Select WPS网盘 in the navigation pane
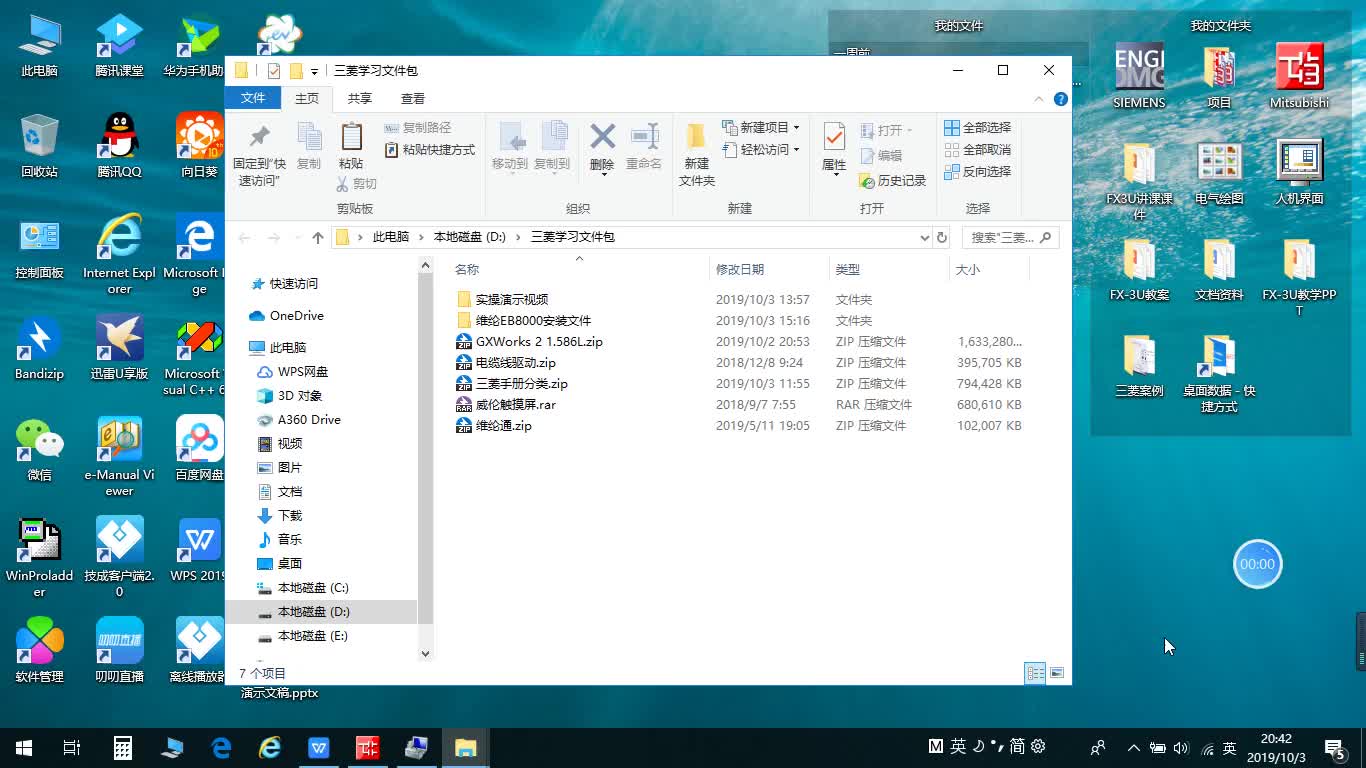This screenshot has width=1366, height=768. pyautogui.click(x=303, y=372)
